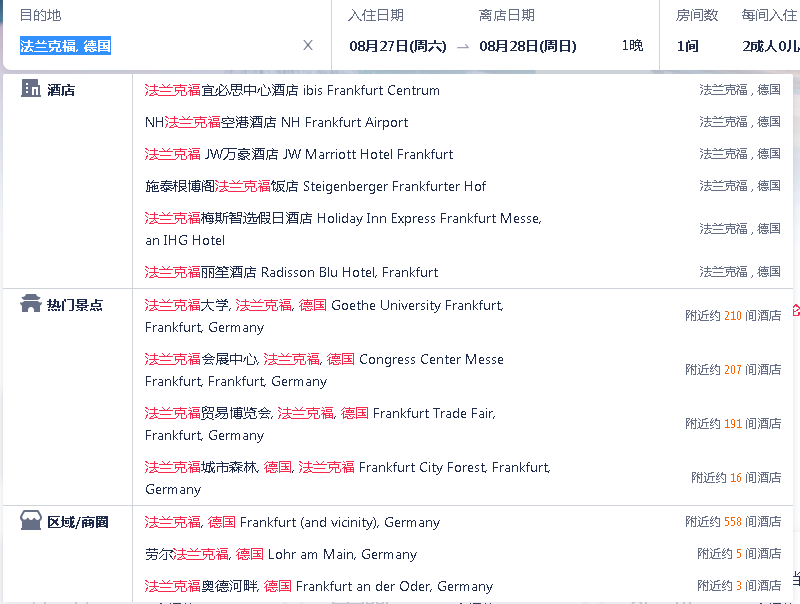The height and width of the screenshot is (604, 800).
Task: Click 法兰克福, 德国 location beside Radisson Blu
Action: tap(740, 272)
